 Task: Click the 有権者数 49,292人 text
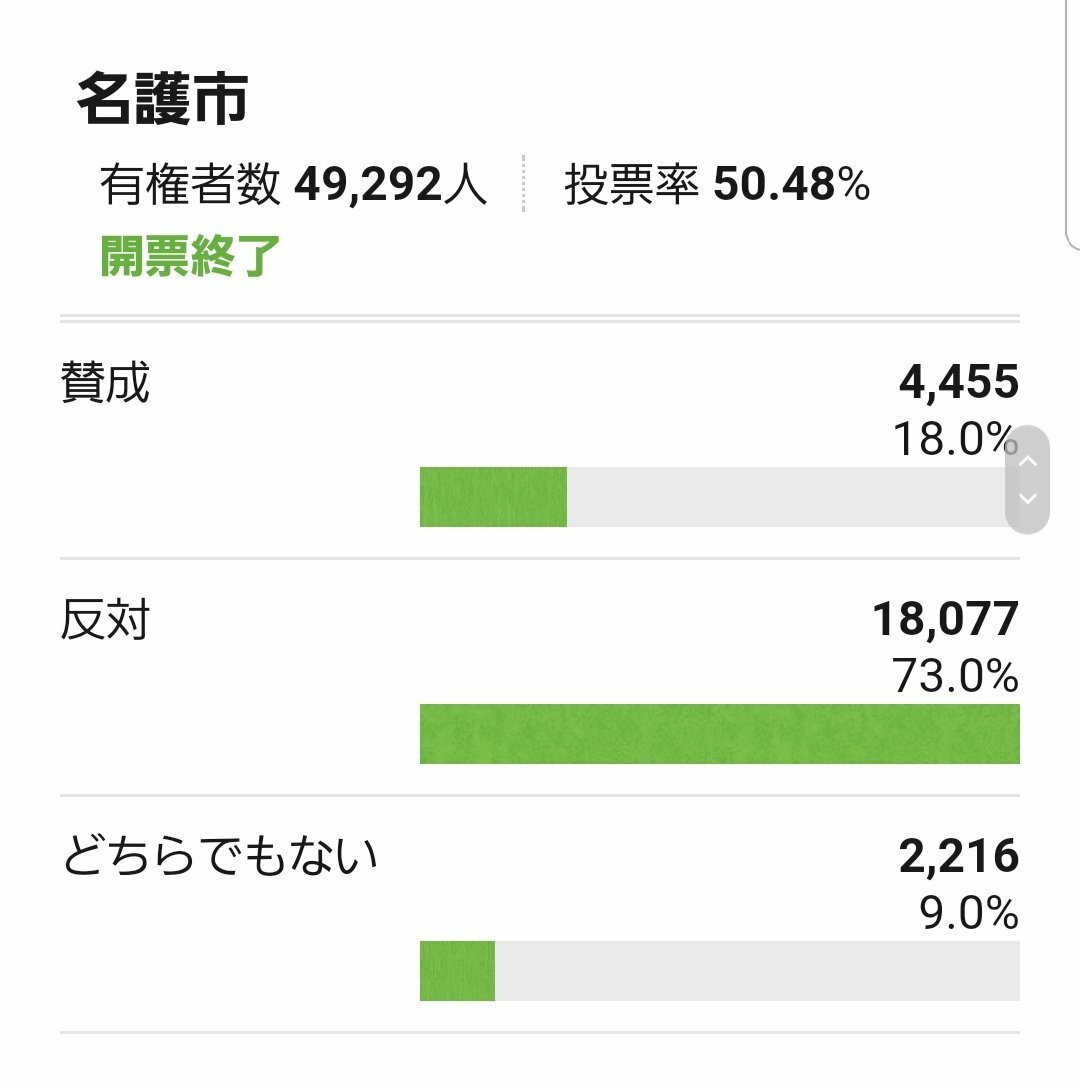293,186
